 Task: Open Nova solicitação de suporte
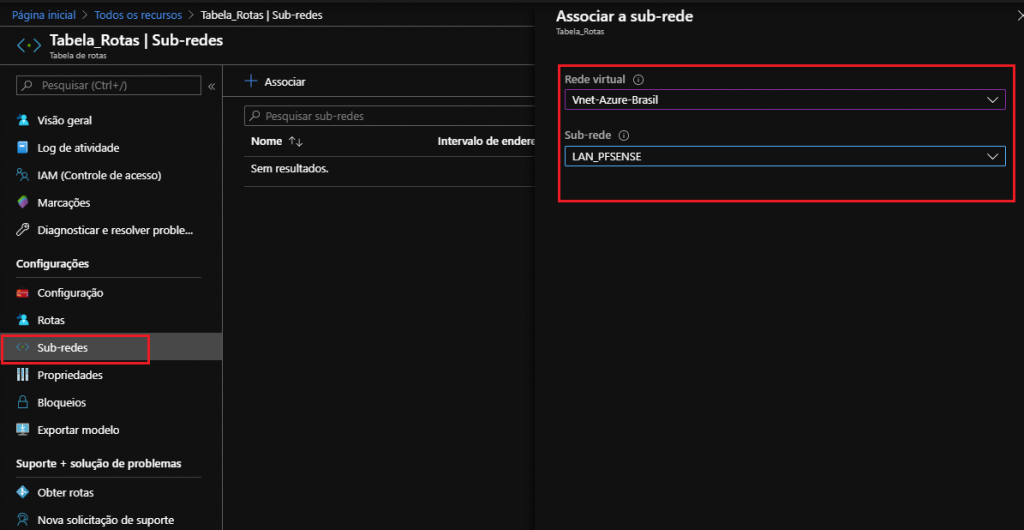pos(105,520)
